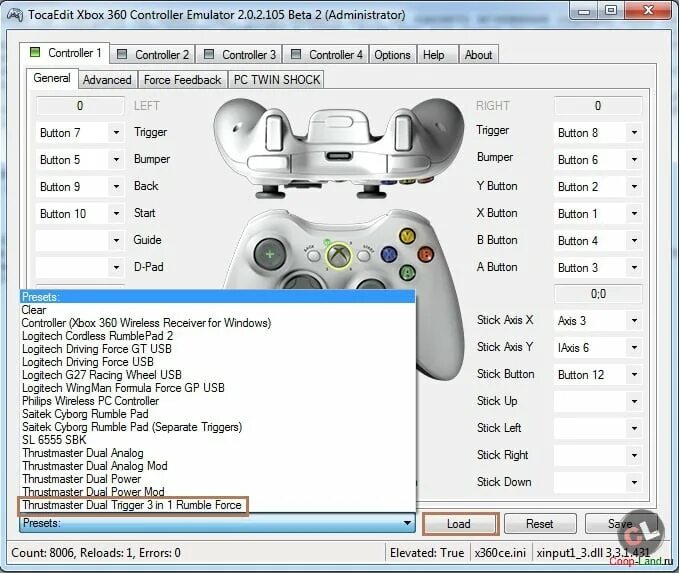Viewport: 680px width, 574px height.
Task: Select Thrustmaster Dual Trigger 3 in 1 Rumble Force
Action: click(x=217, y=505)
